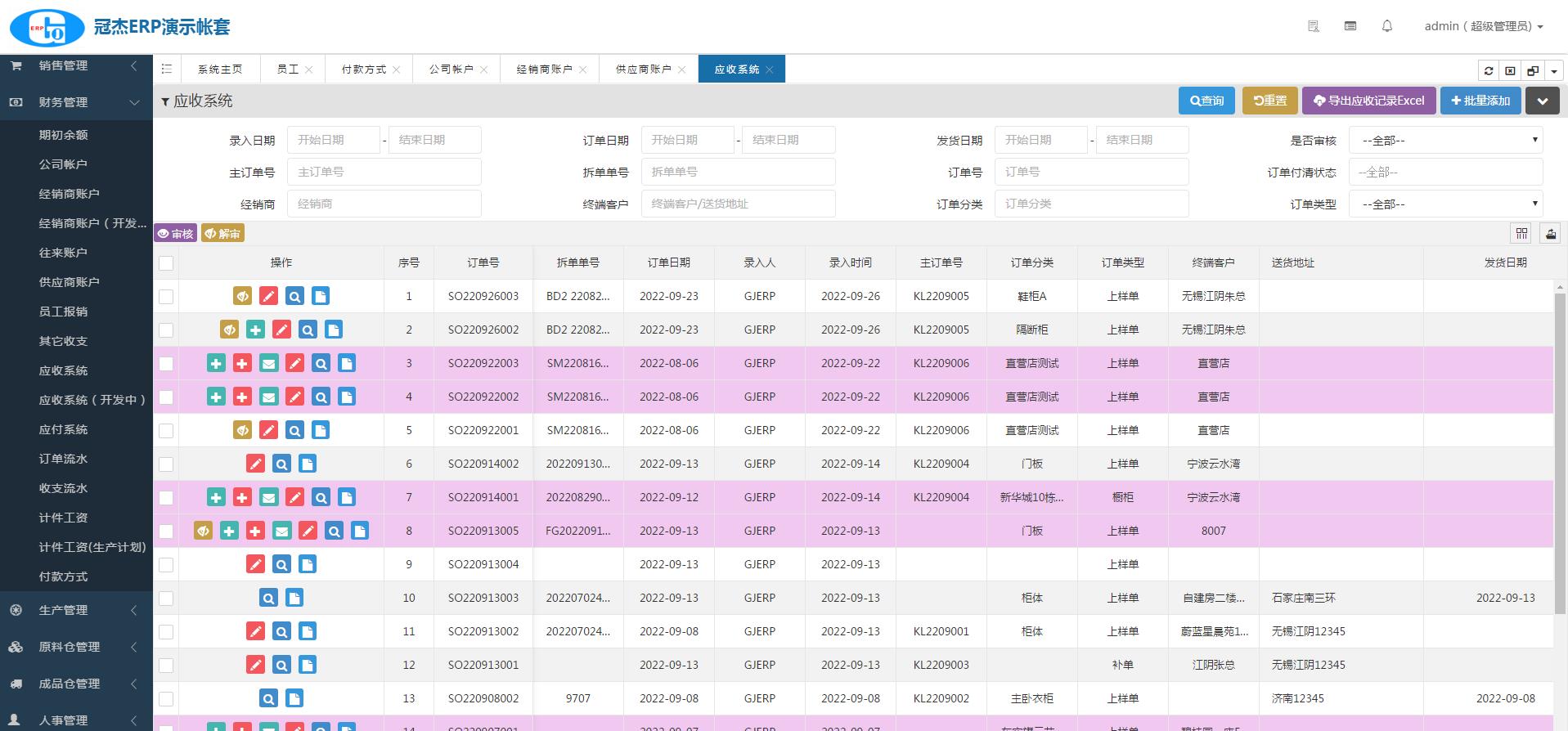Open the 是否审核 dropdown filter
This screenshot has width=1568, height=731.
tap(1445, 141)
